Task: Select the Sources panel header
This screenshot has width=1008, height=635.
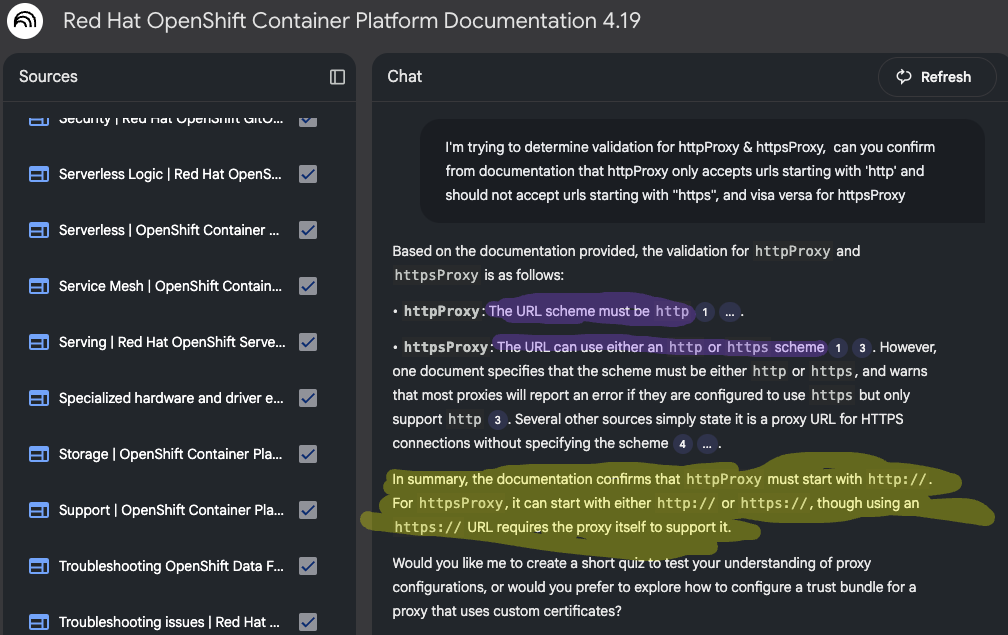Action: click(x=48, y=77)
